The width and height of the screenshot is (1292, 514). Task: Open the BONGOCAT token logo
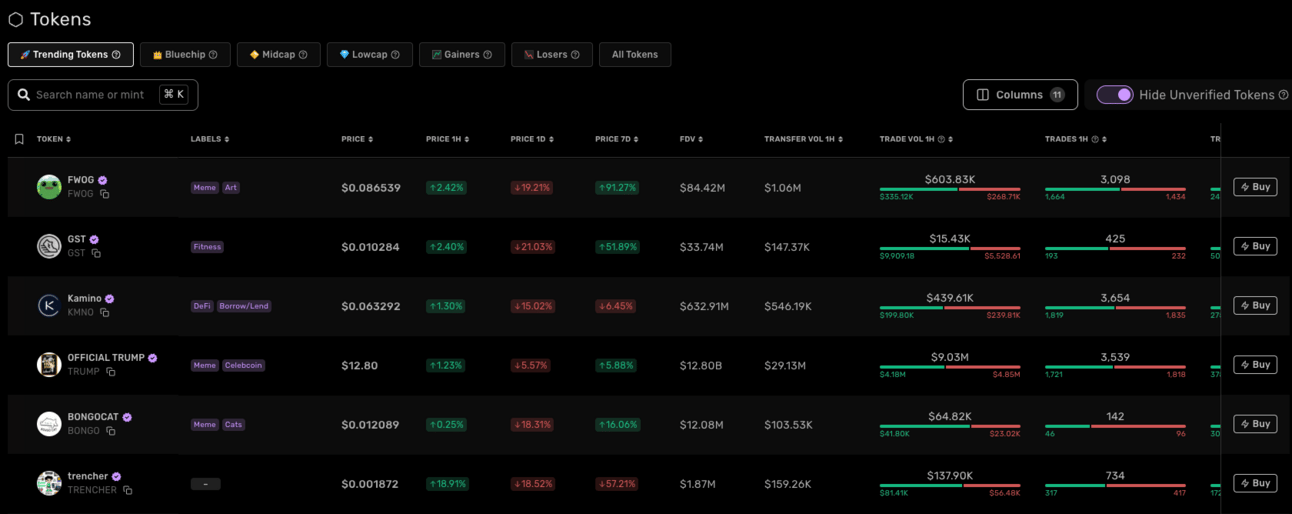[49, 424]
